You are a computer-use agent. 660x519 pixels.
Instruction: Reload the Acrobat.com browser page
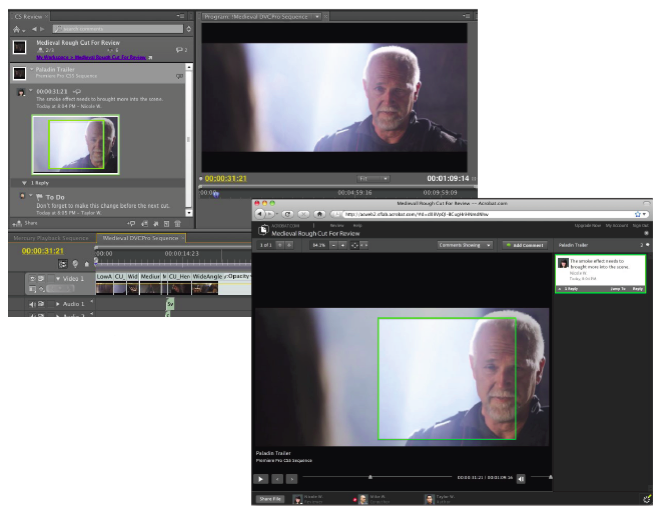pos(288,214)
